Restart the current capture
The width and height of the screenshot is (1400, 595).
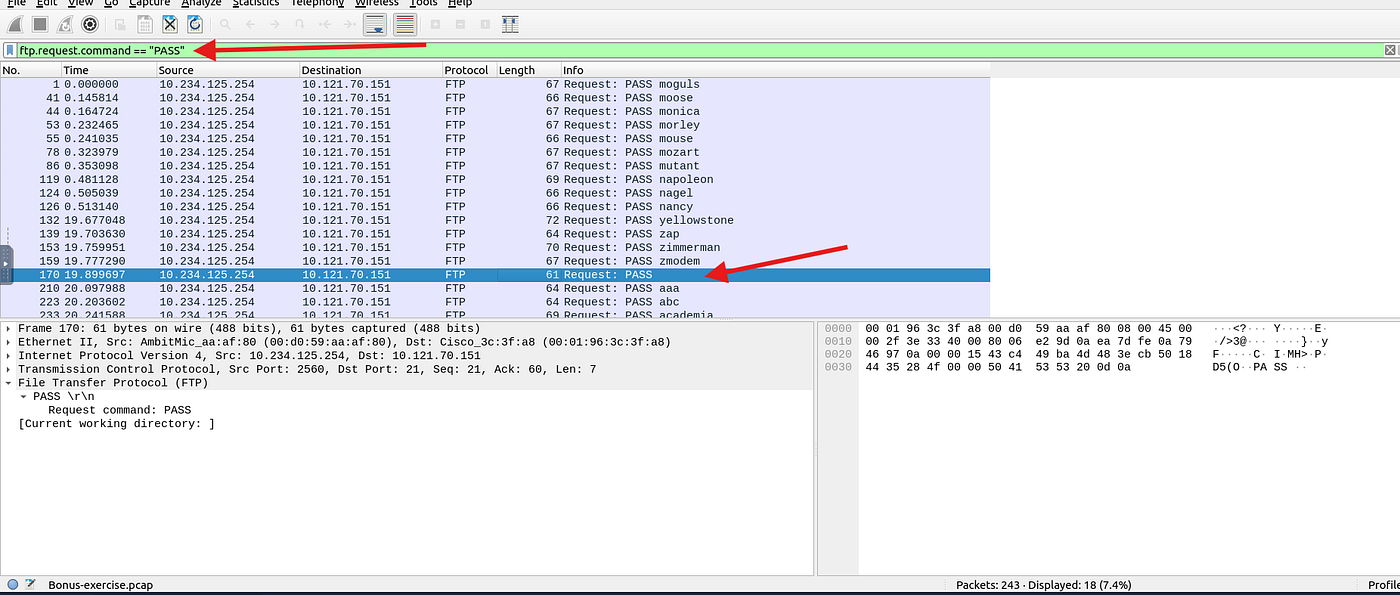click(x=65, y=23)
